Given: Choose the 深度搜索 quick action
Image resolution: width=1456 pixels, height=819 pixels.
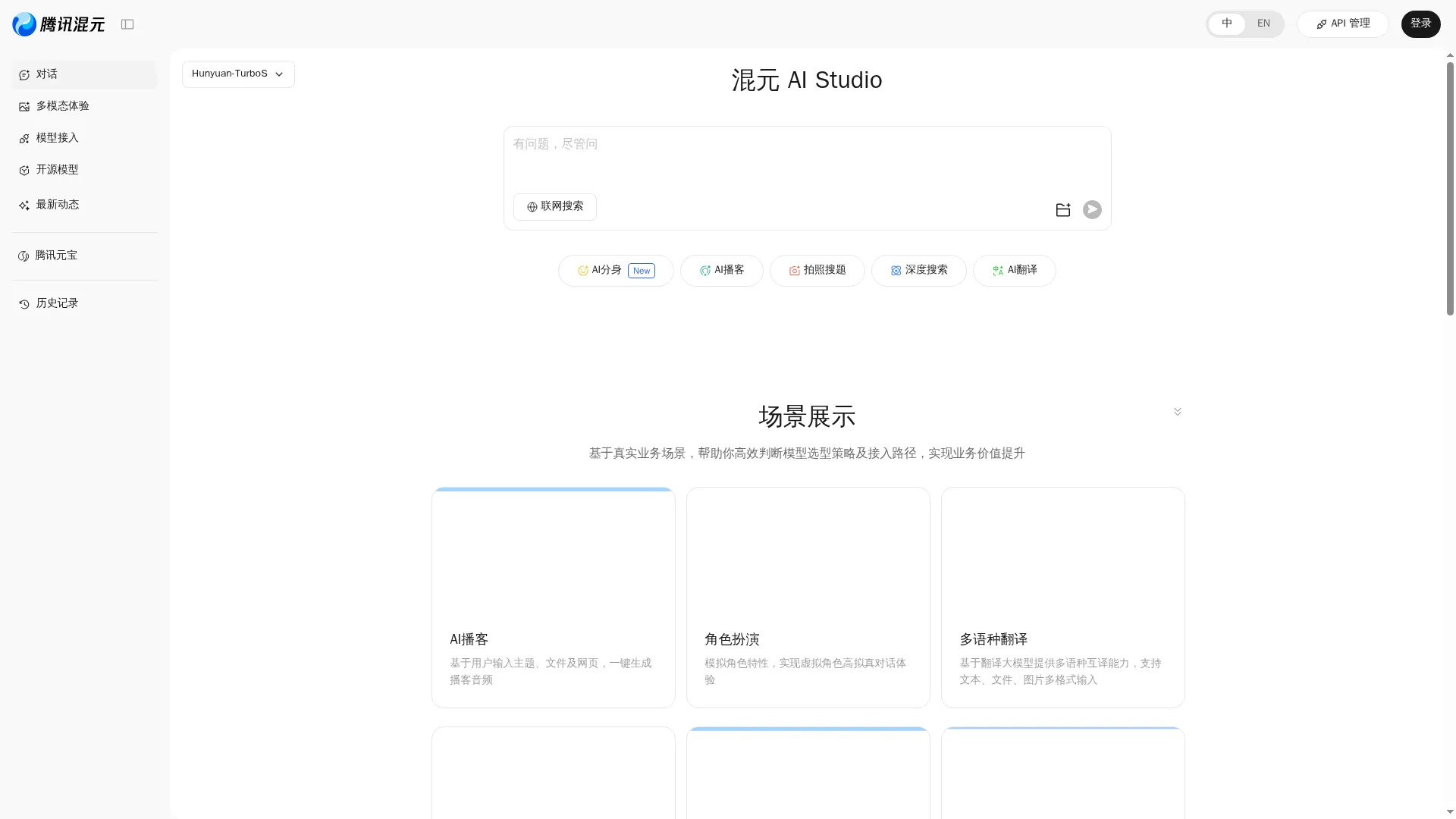Looking at the screenshot, I should pyautogui.click(x=918, y=270).
